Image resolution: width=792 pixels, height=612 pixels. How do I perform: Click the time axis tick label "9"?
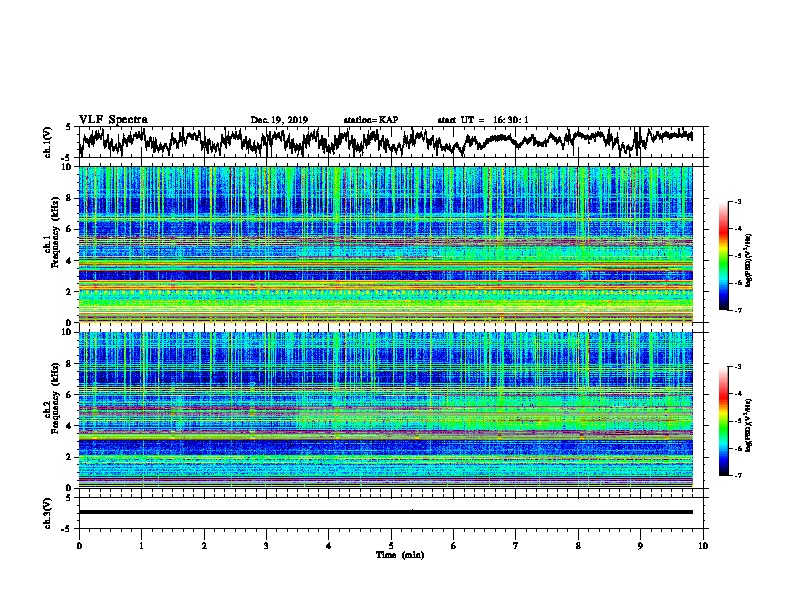pyautogui.click(x=640, y=545)
